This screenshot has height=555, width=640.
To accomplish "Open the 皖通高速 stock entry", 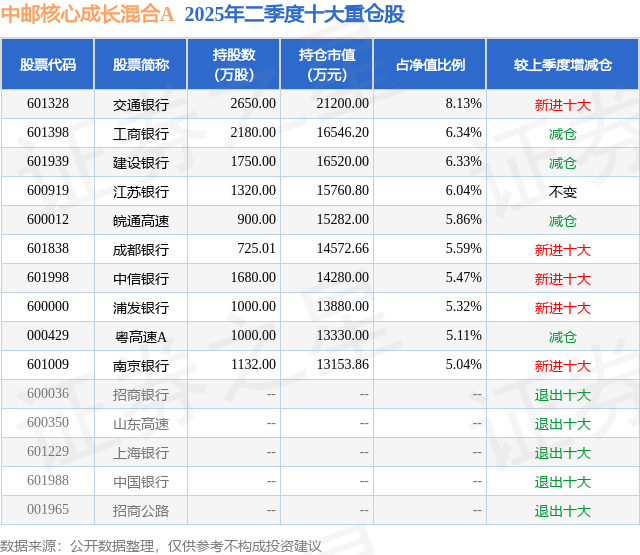I will 141,221.
